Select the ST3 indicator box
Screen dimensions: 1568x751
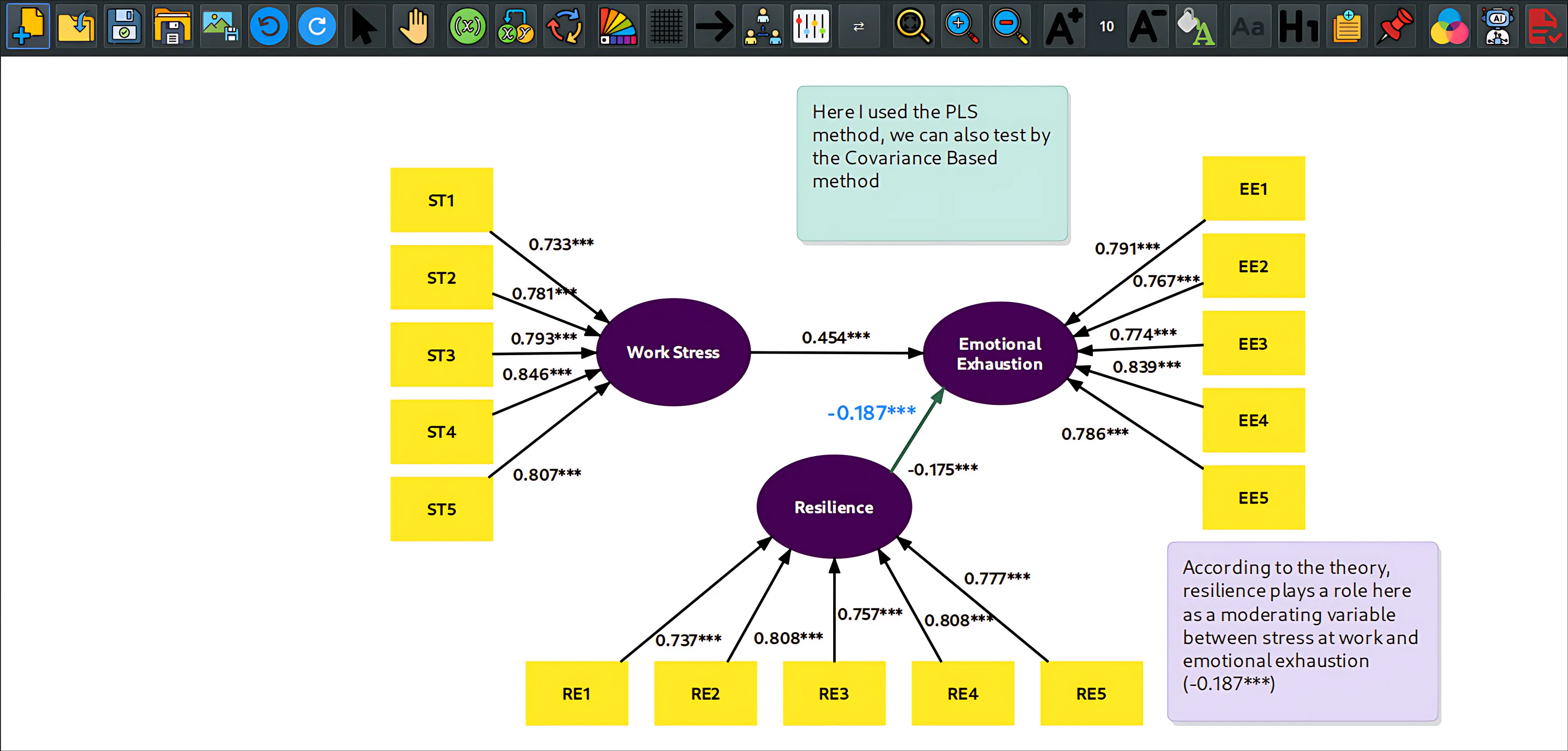(x=442, y=355)
